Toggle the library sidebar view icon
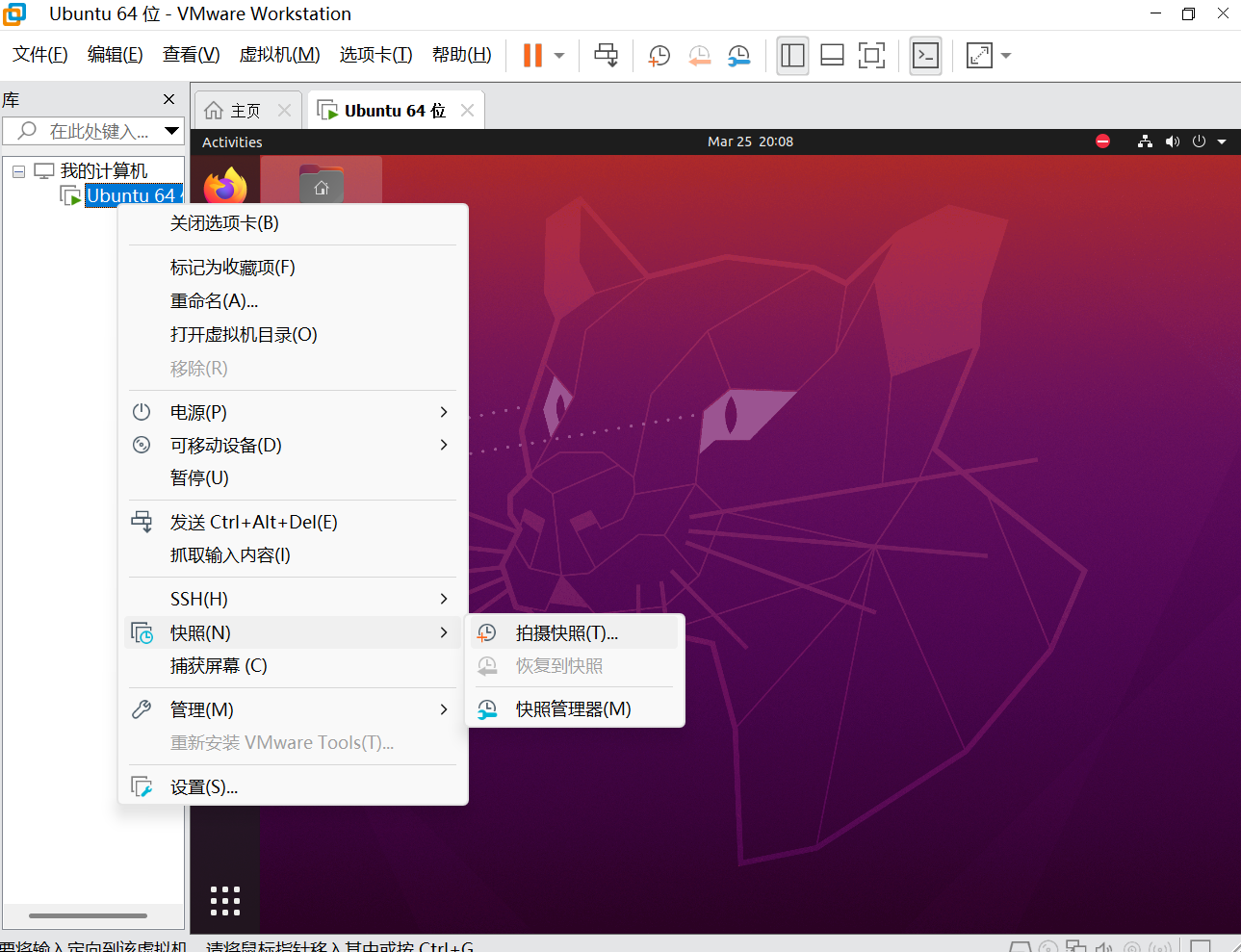 pyautogui.click(x=792, y=55)
